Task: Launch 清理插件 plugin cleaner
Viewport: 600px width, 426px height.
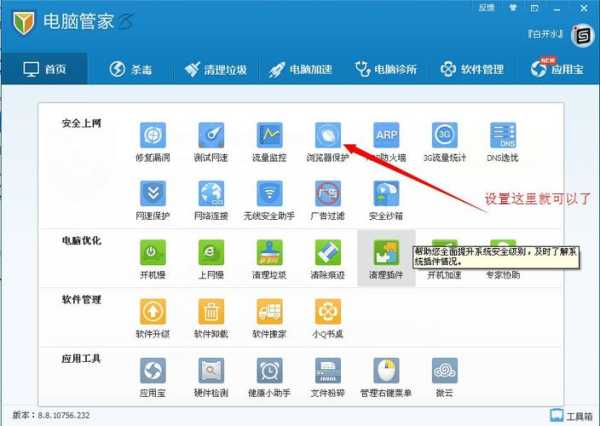Action: coord(386,253)
